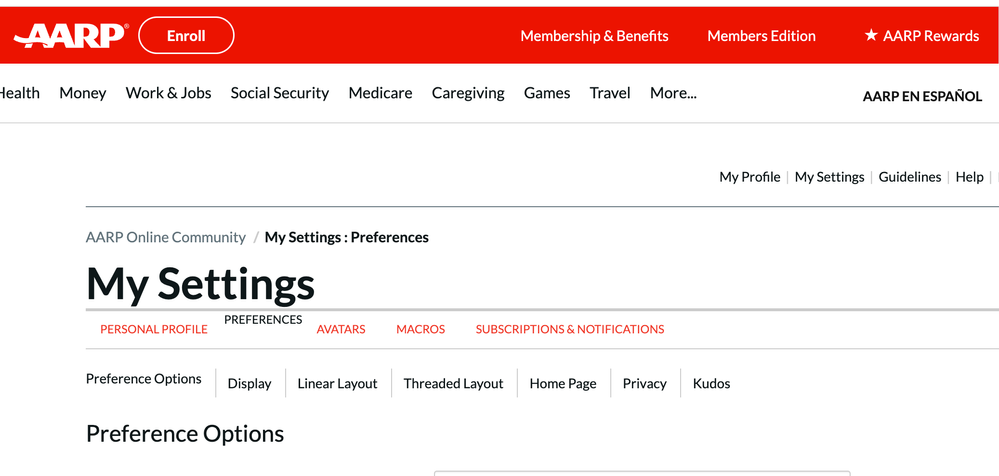Click the AARP logo

(69, 36)
